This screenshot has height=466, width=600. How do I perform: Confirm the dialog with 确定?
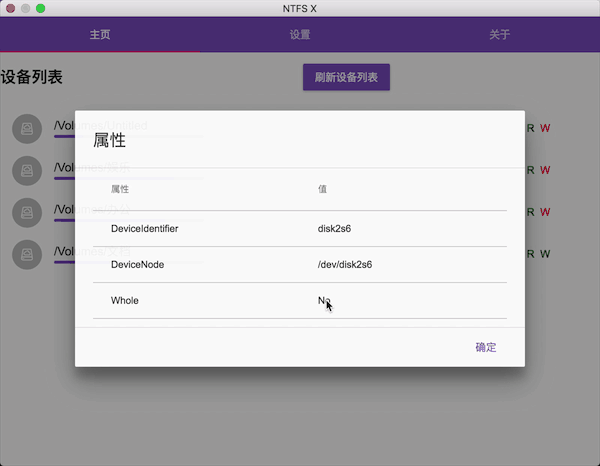pos(486,347)
